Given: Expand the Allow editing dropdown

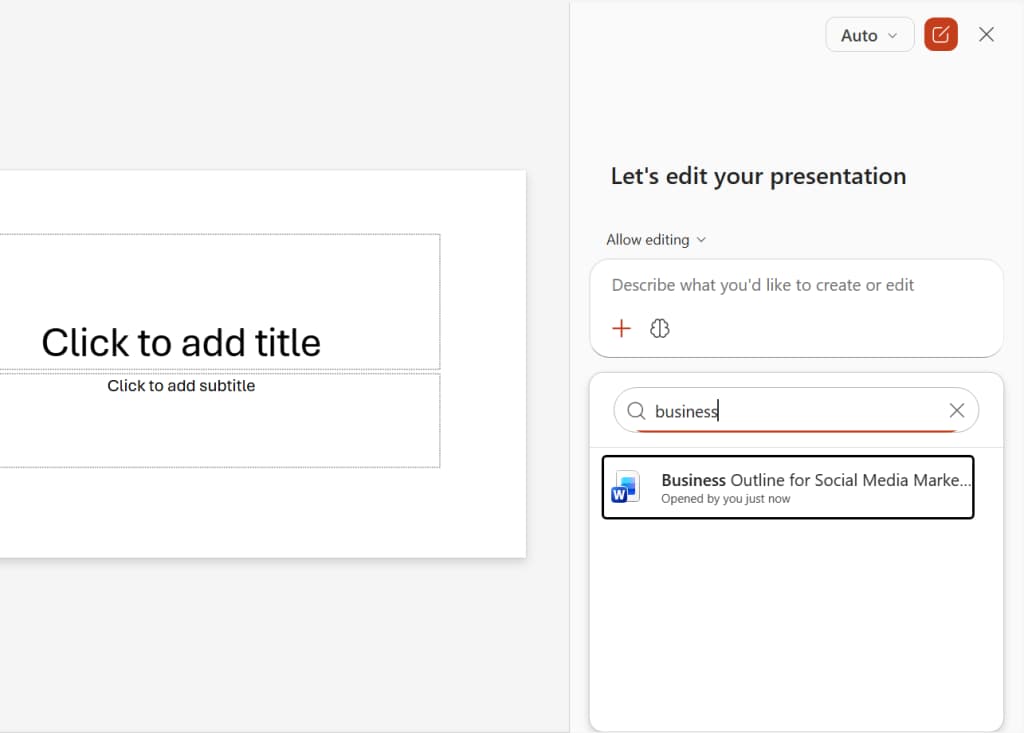Looking at the screenshot, I should [x=656, y=240].
